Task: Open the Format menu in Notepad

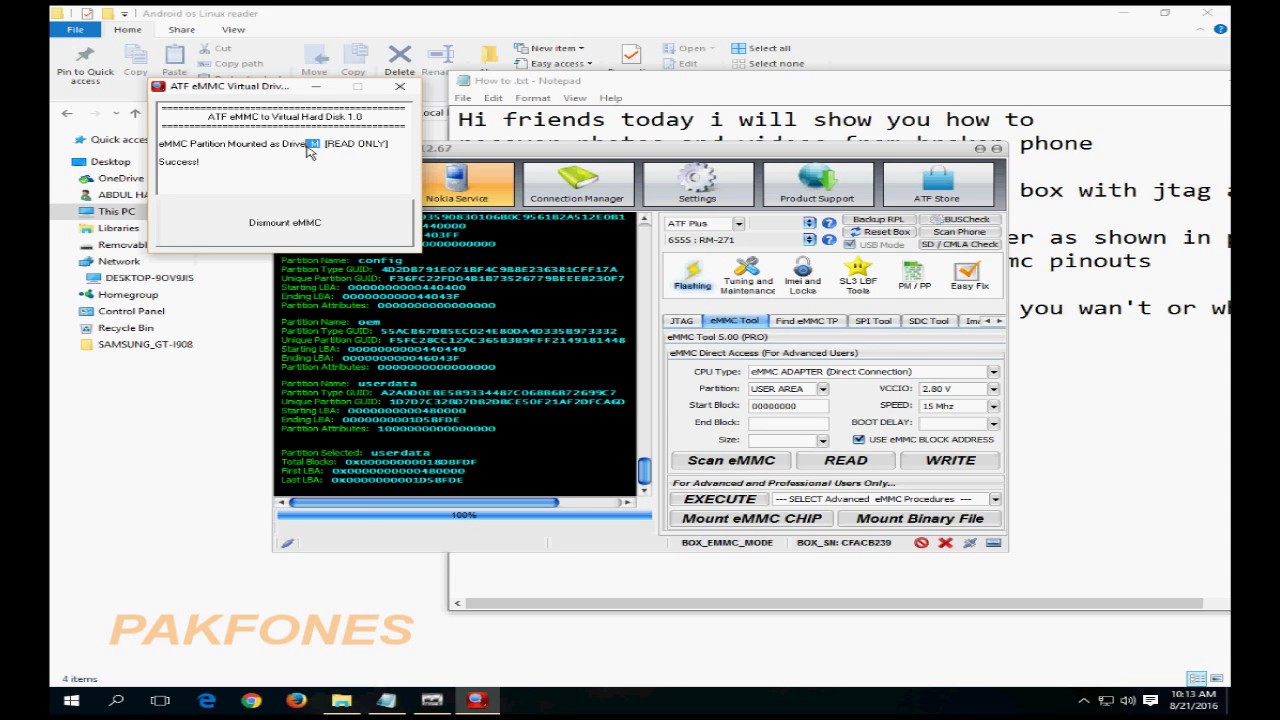Action: (532, 98)
